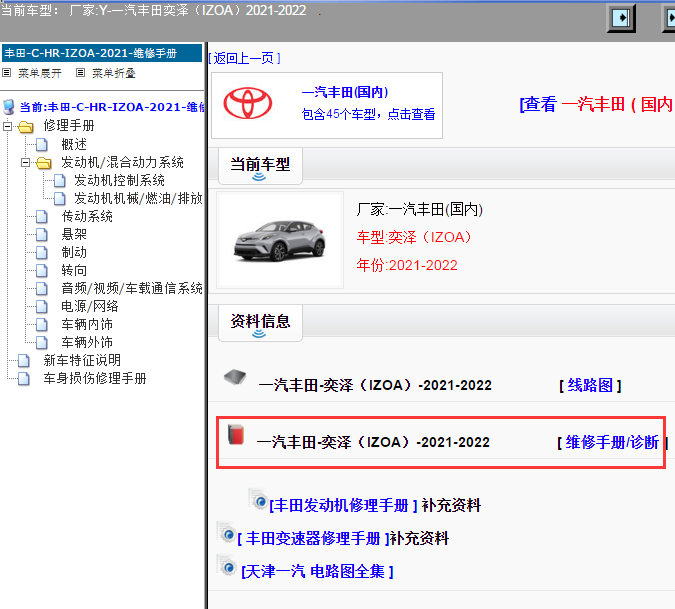Image resolution: width=675 pixels, height=609 pixels.
Task: Click the icon before 丰田发动机修理手册
Action: [258, 499]
